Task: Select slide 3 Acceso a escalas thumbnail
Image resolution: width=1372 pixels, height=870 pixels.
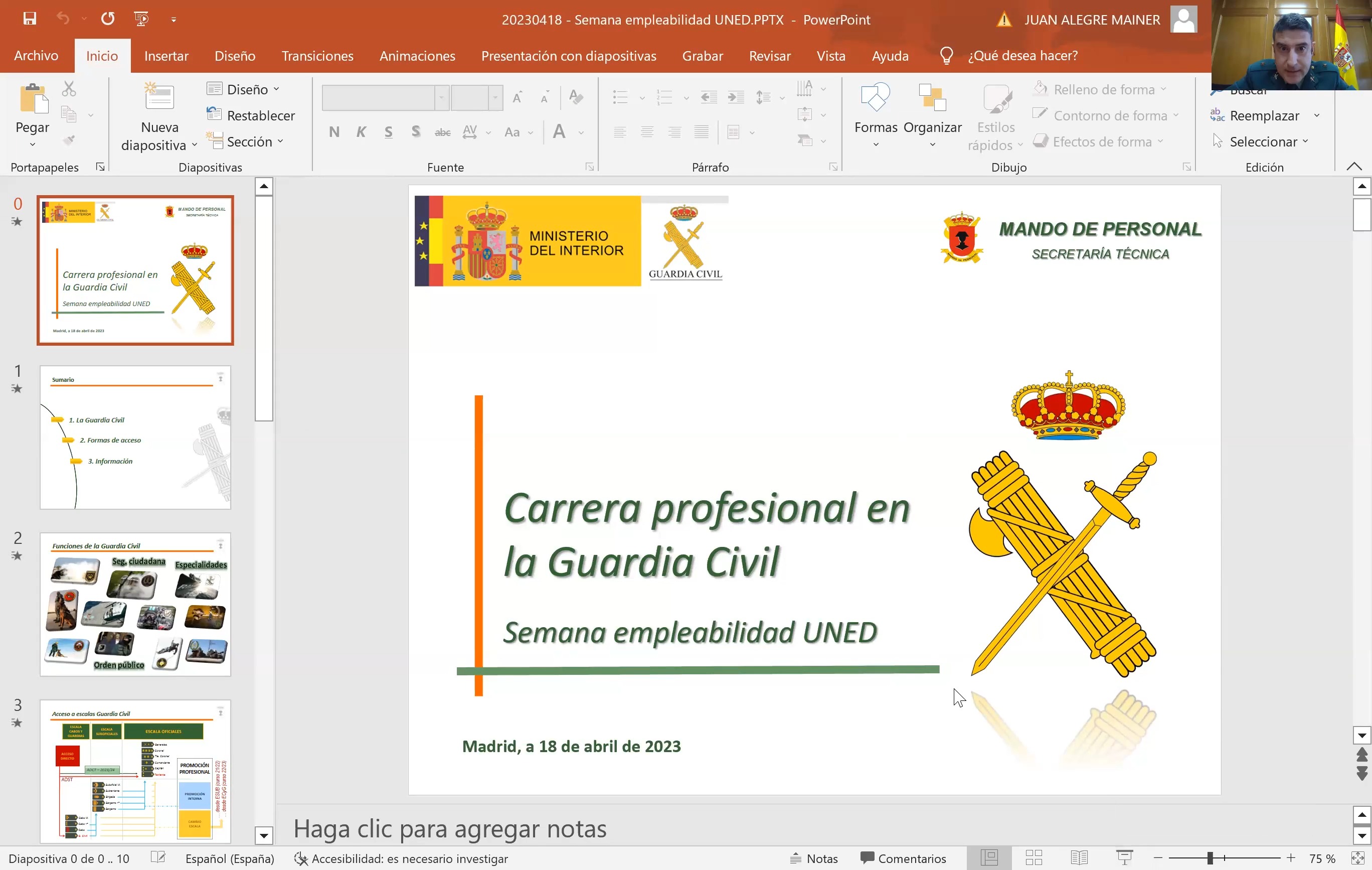Action: [135, 771]
